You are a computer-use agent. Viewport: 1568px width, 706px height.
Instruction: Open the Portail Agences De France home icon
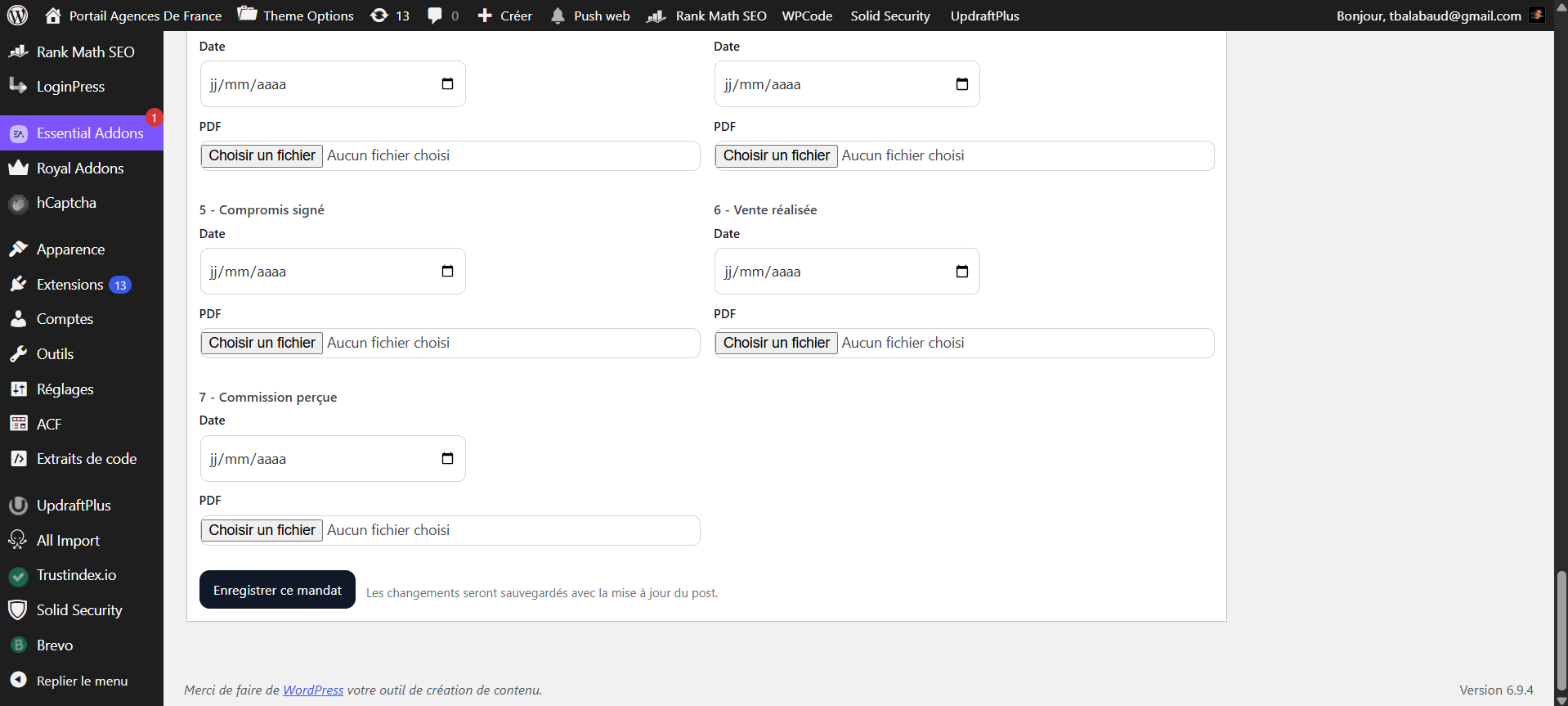(x=53, y=16)
